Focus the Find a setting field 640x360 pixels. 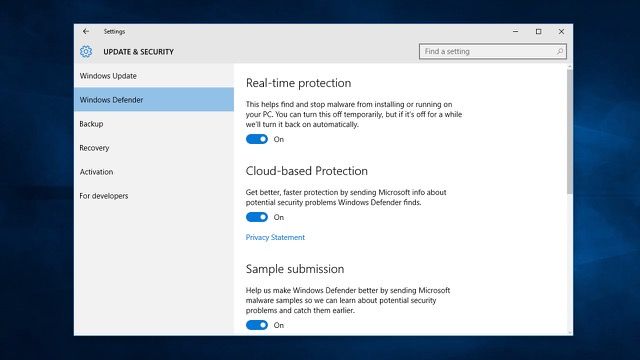493,51
